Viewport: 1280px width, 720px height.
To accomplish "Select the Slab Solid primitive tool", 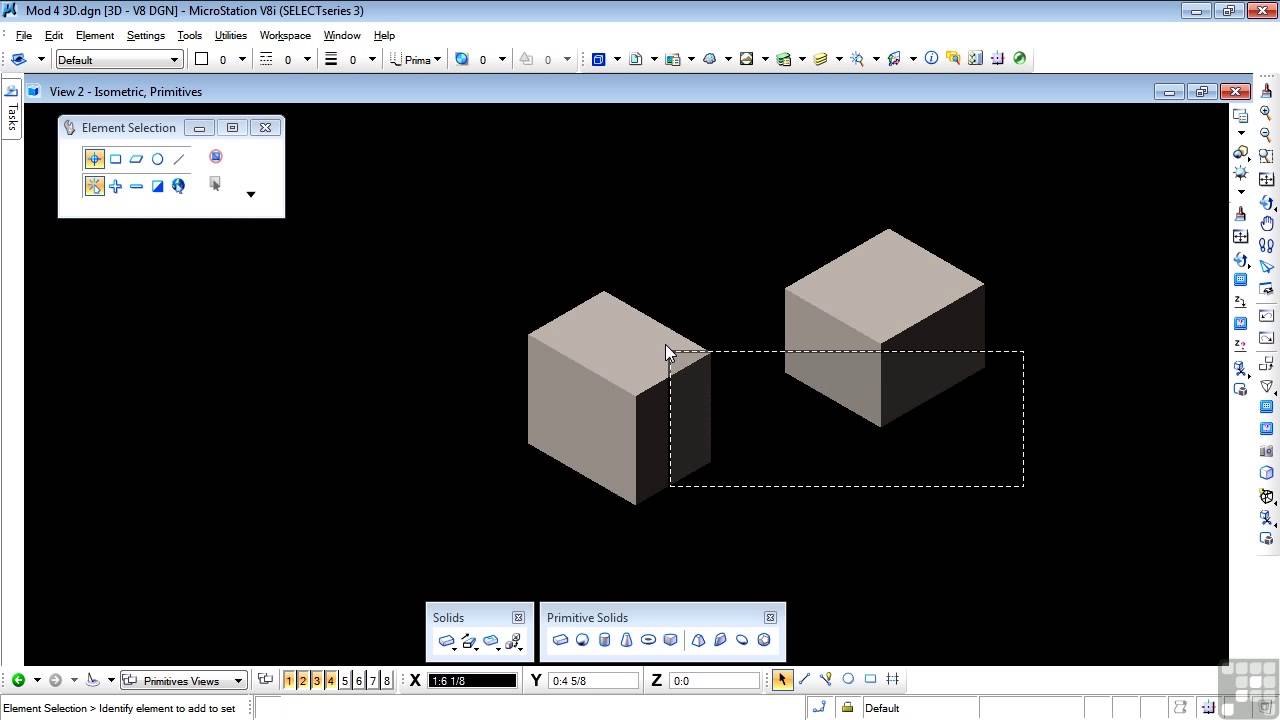I will click(x=560, y=640).
